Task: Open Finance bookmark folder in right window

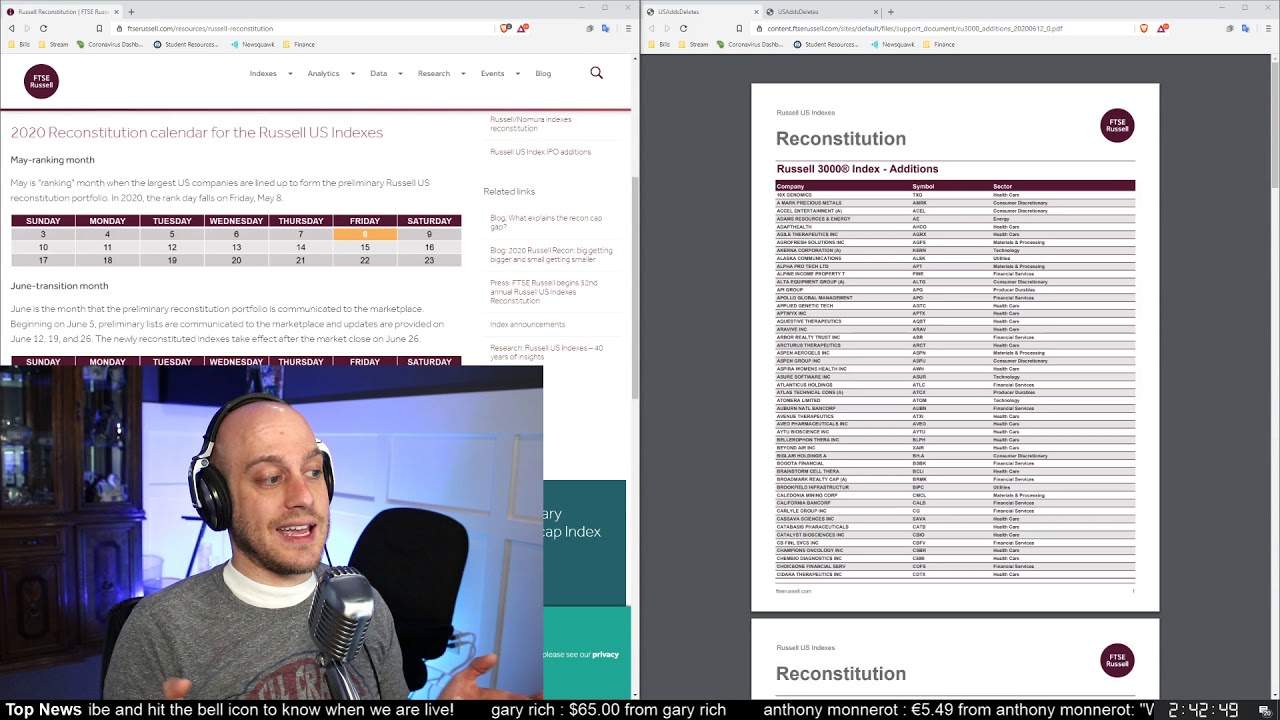Action: (938, 44)
